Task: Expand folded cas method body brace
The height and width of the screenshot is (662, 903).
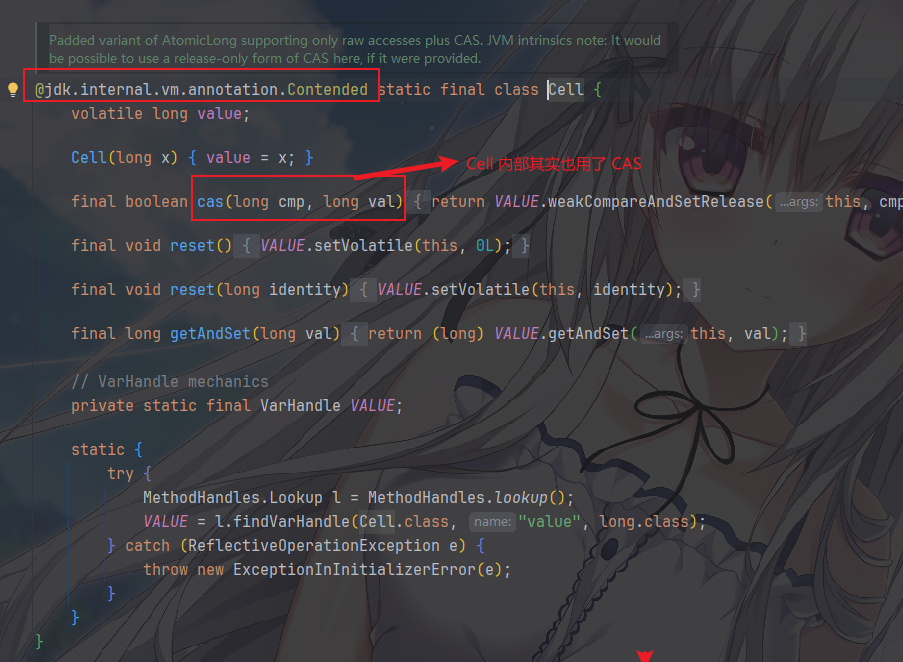Action: 418,201
